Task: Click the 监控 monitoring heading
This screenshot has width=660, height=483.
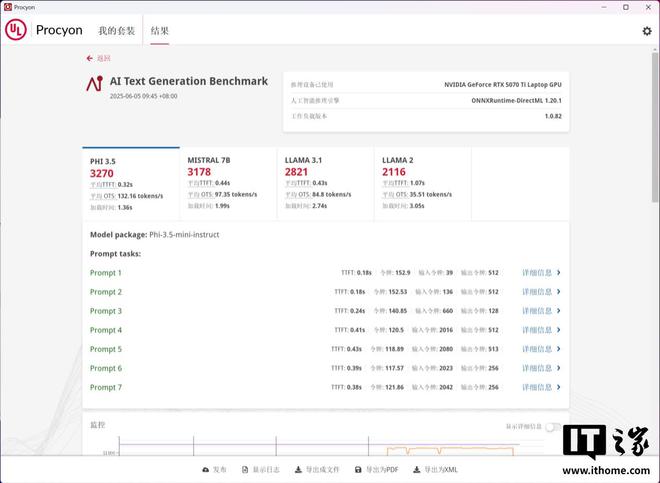Action: (x=98, y=425)
